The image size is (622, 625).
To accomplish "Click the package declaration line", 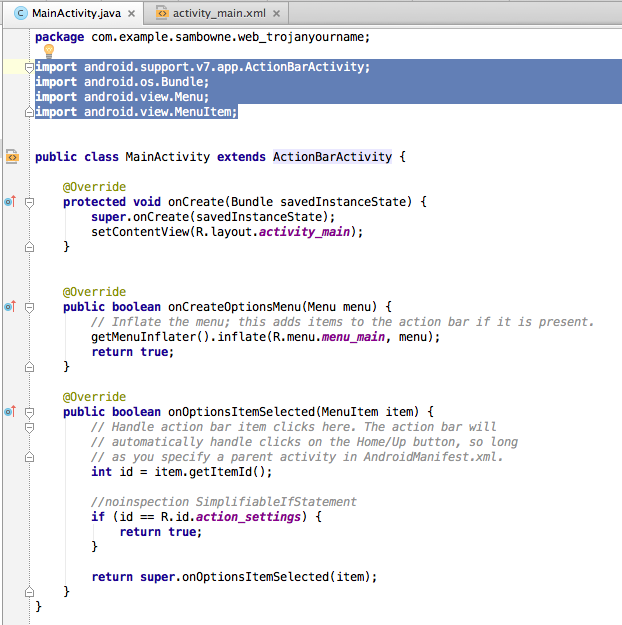I will click(x=203, y=37).
